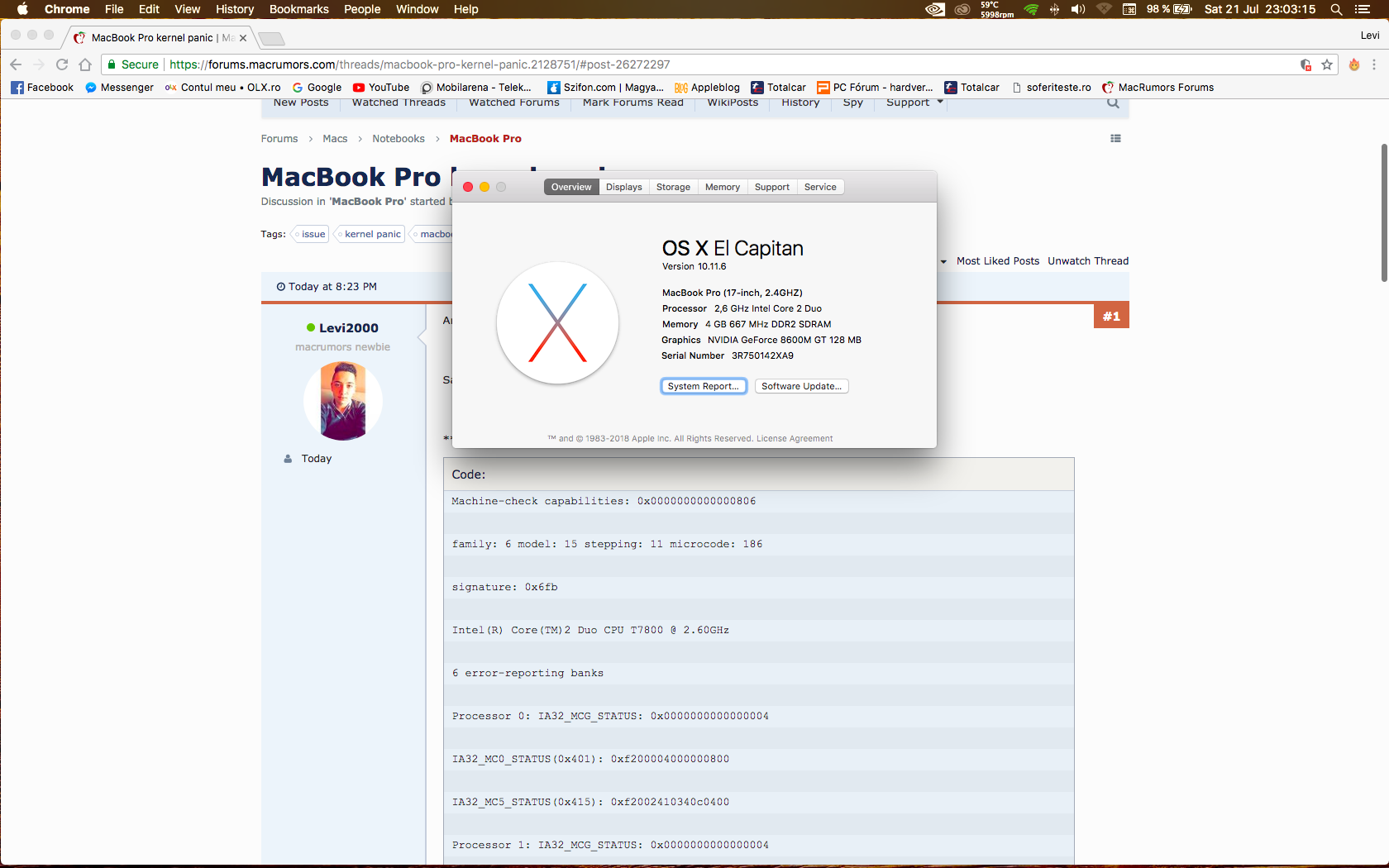Expand the dropdown arrow beside Most Liked Posts
The height and width of the screenshot is (868, 1389).
click(943, 261)
